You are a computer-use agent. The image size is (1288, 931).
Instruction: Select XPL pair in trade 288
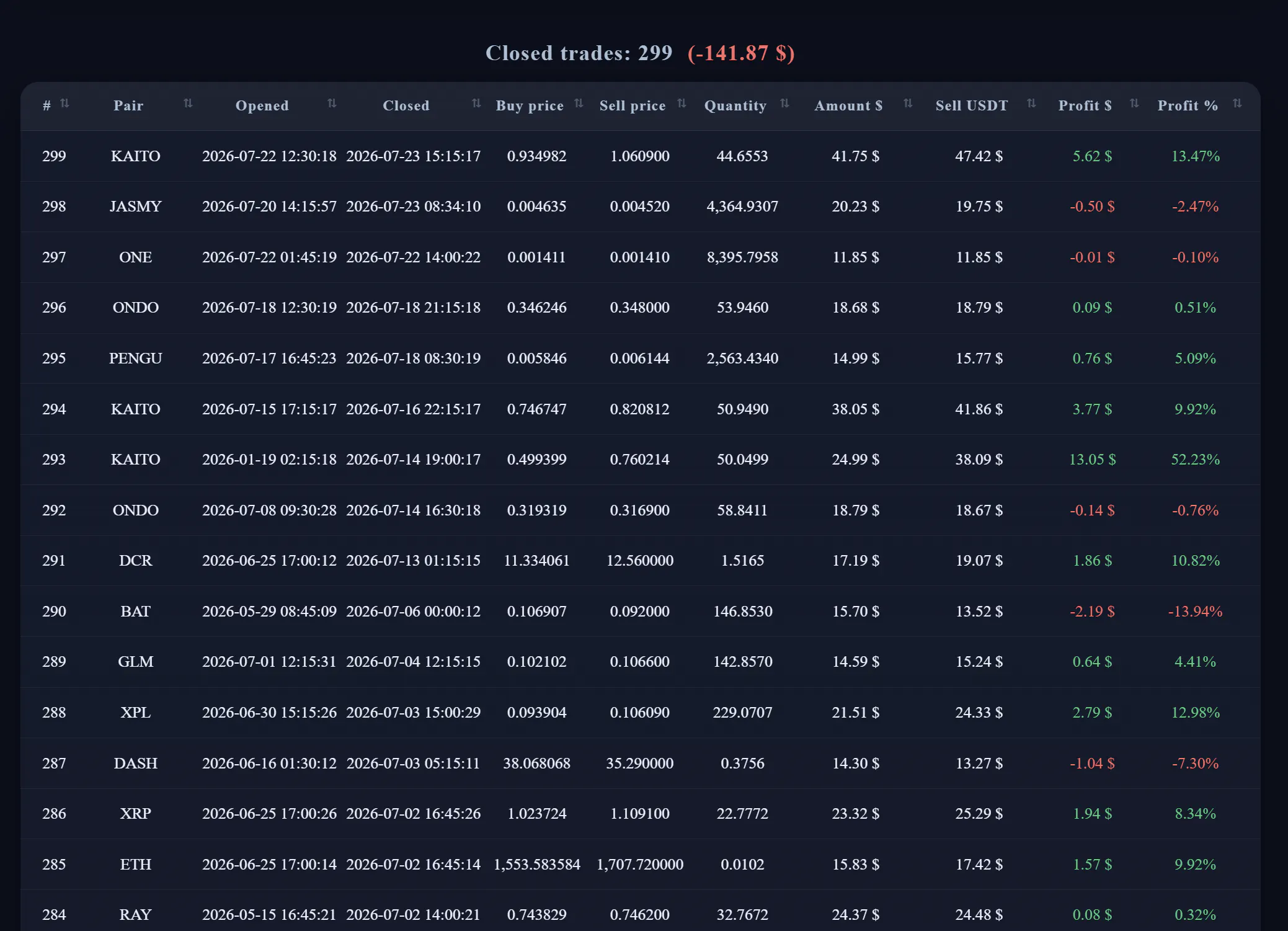(x=135, y=713)
